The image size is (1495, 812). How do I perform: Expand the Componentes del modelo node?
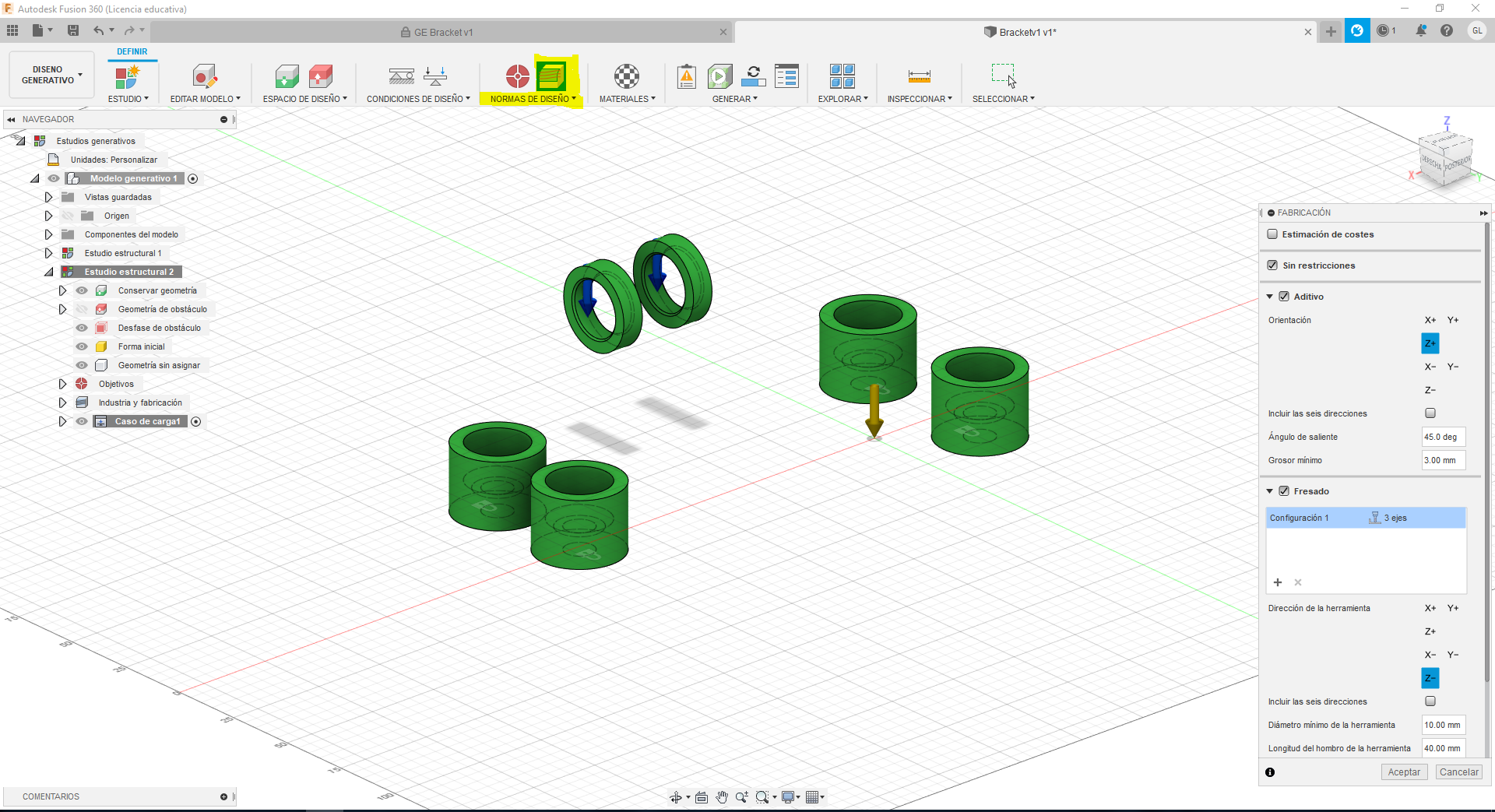(x=48, y=234)
